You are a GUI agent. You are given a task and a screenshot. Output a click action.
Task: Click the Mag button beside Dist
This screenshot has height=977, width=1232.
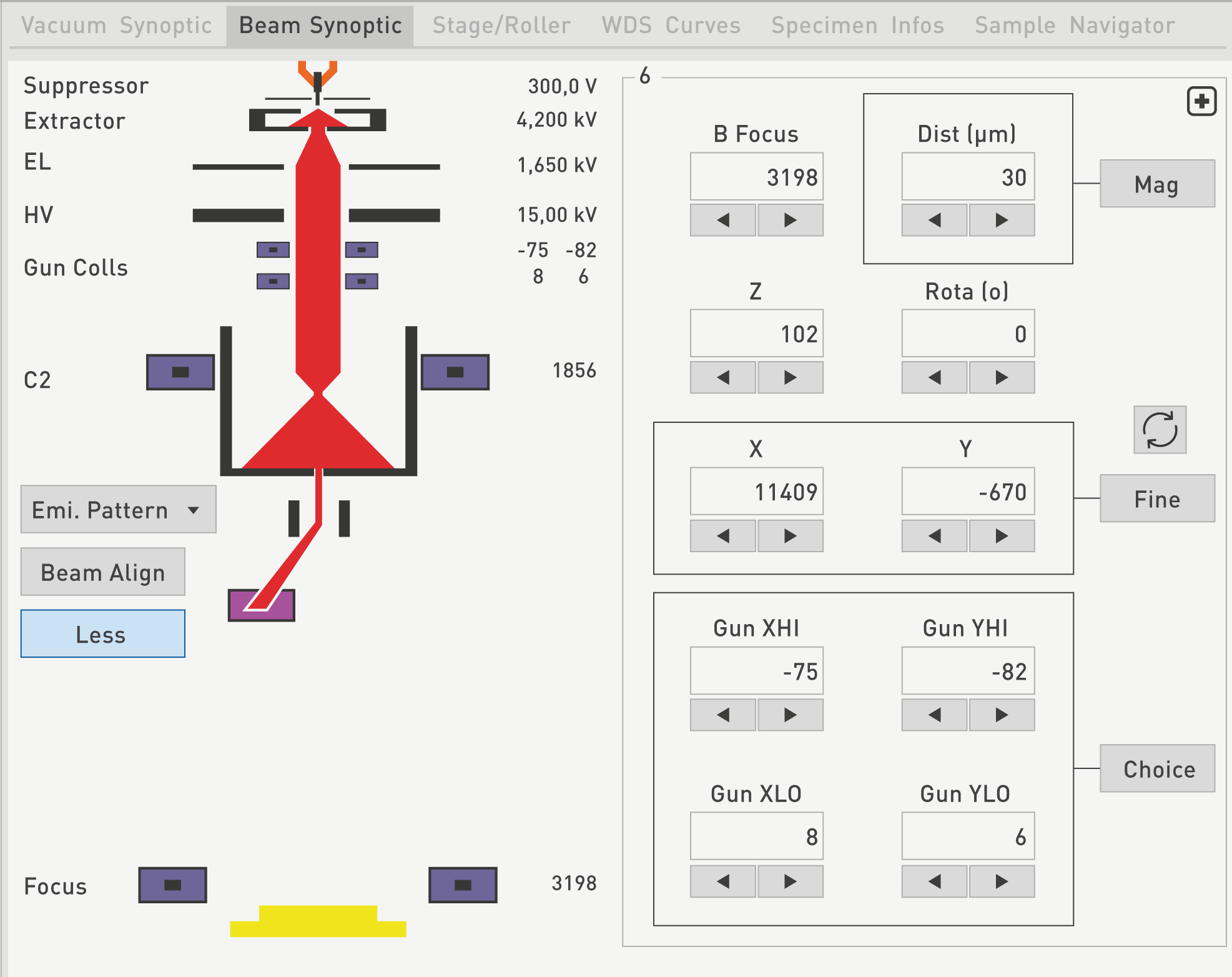pyautogui.click(x=1156, y=184)
